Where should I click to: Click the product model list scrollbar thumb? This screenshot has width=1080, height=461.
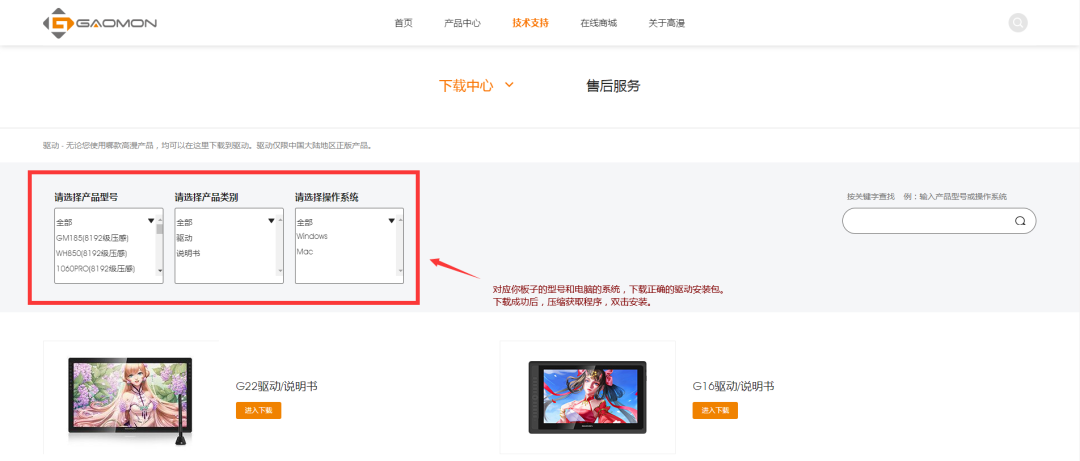(160, 229)
